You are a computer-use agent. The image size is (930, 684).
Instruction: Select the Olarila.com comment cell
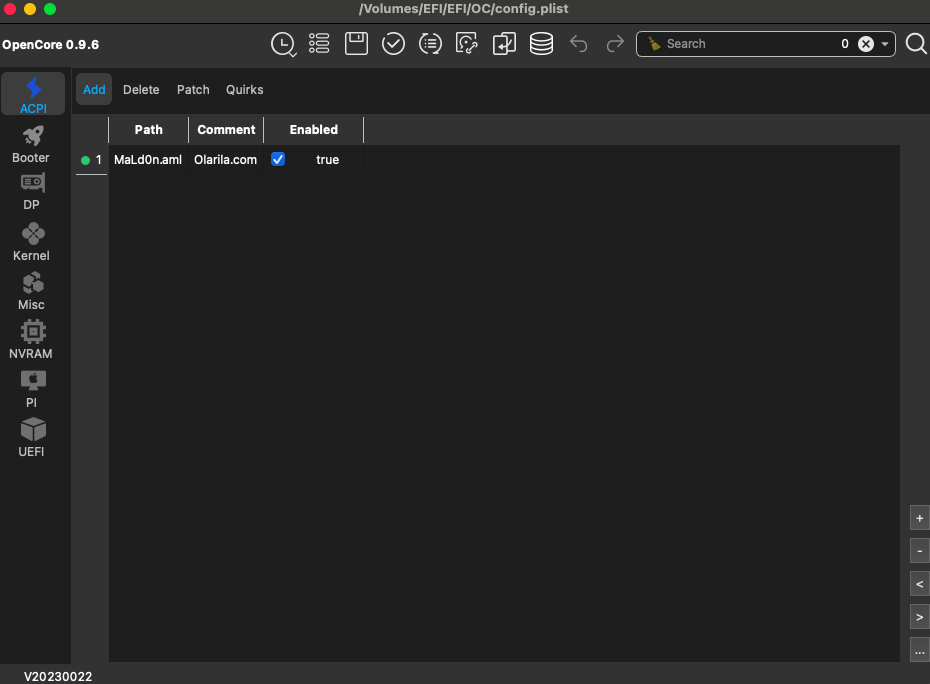pos(226,160)
